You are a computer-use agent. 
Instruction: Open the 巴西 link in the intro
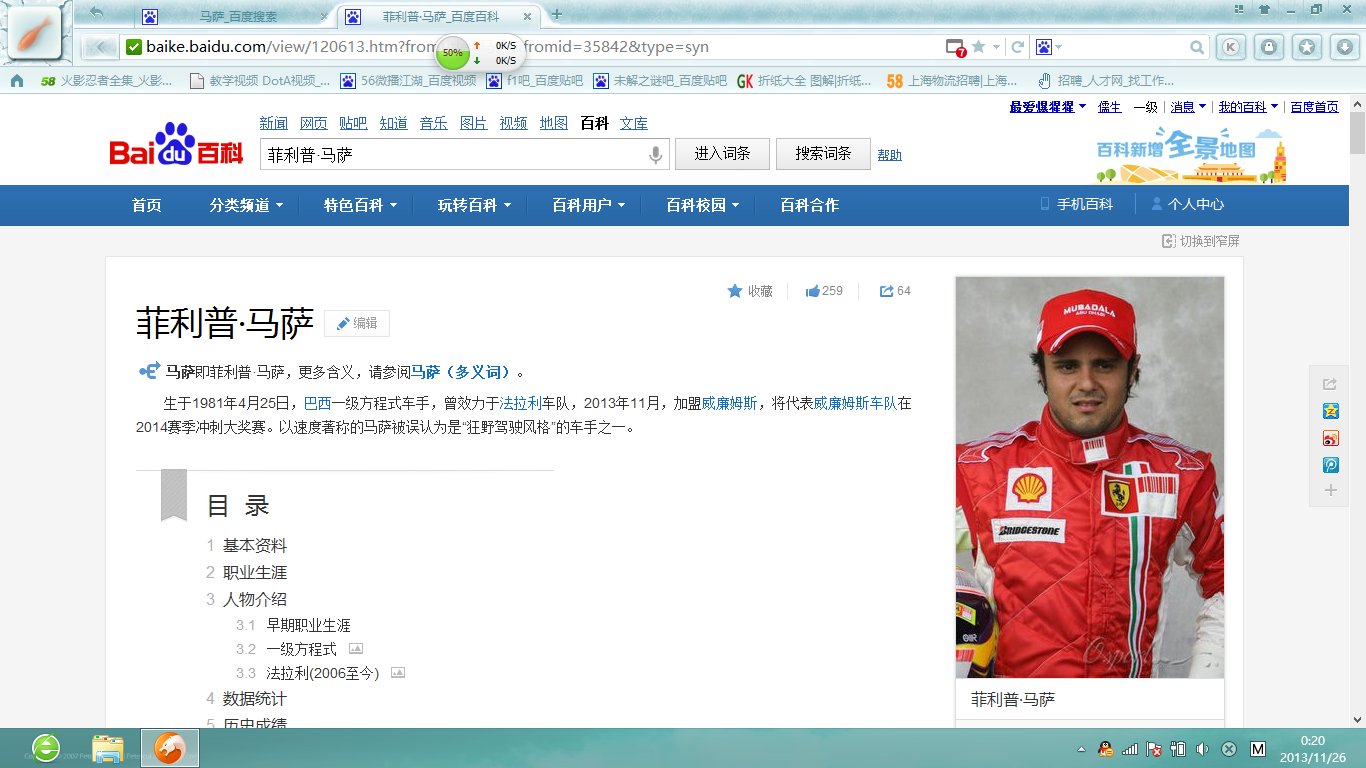coord(317,404)
